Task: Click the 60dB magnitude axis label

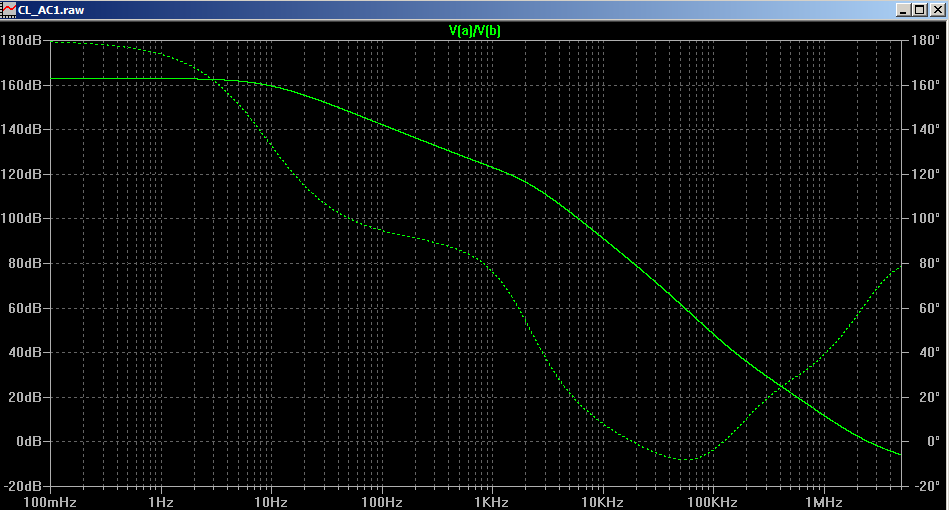Action: click(x=24, y=308)
